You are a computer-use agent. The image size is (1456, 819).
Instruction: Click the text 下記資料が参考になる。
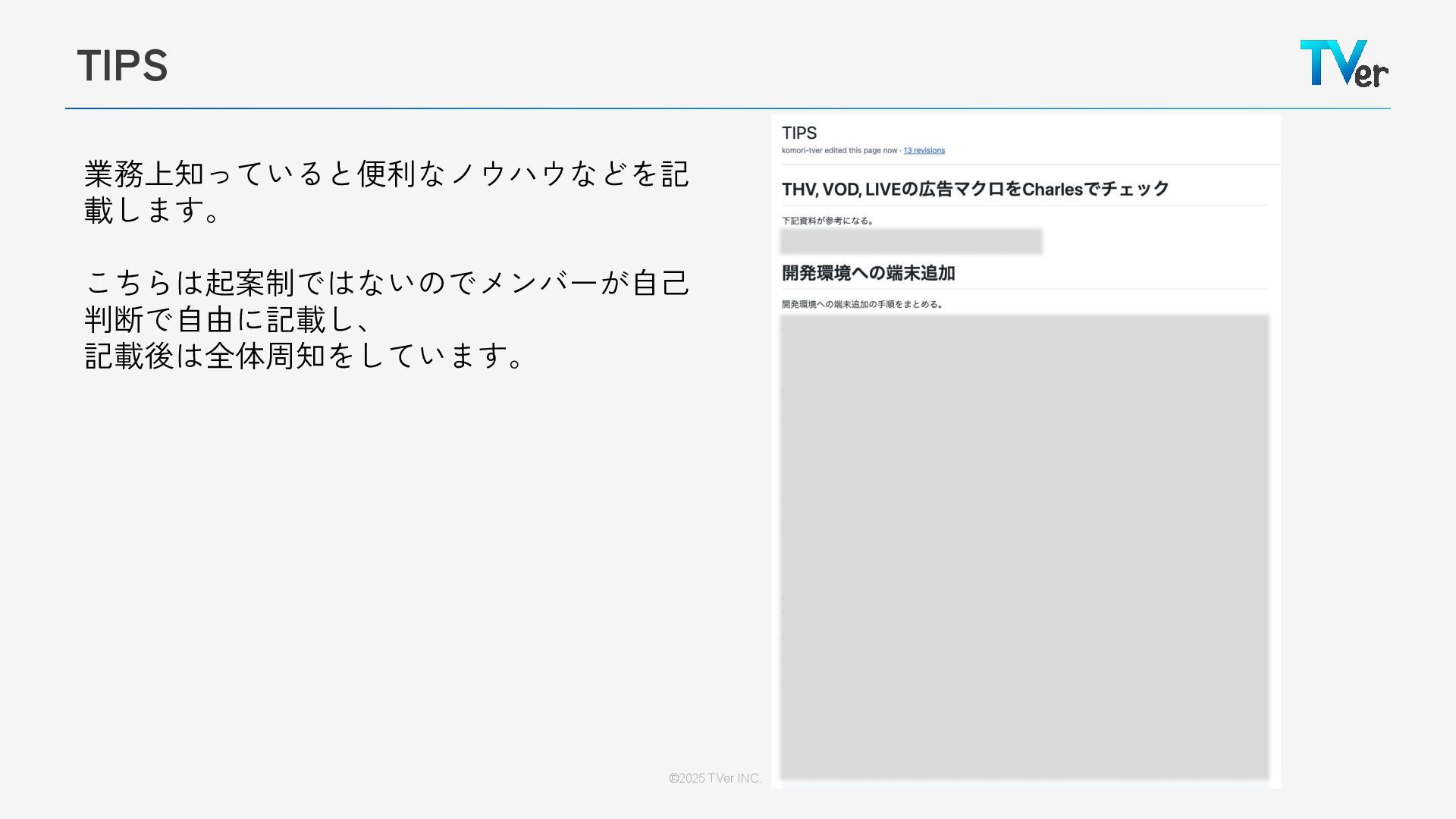(x=828, y=221)
